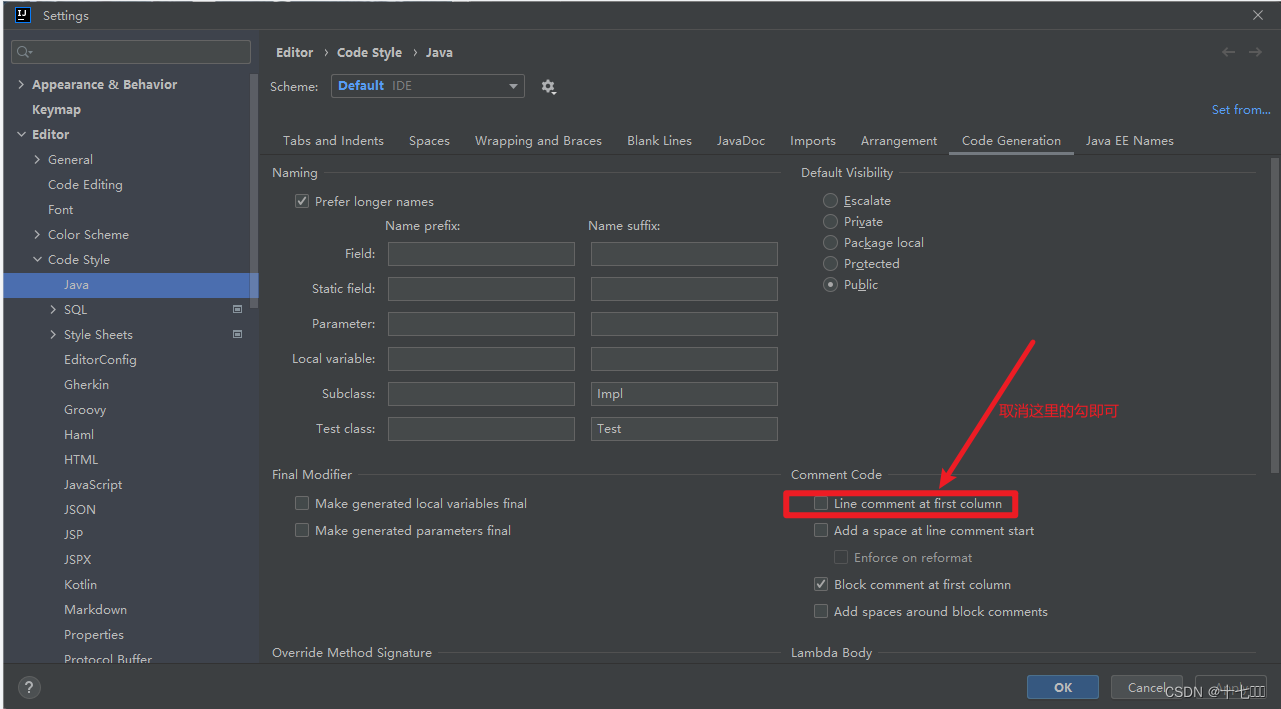This screenshot has width=1281, height=709.
Task: Click the Static field name suffix input
Action: (x=684, y=288)
